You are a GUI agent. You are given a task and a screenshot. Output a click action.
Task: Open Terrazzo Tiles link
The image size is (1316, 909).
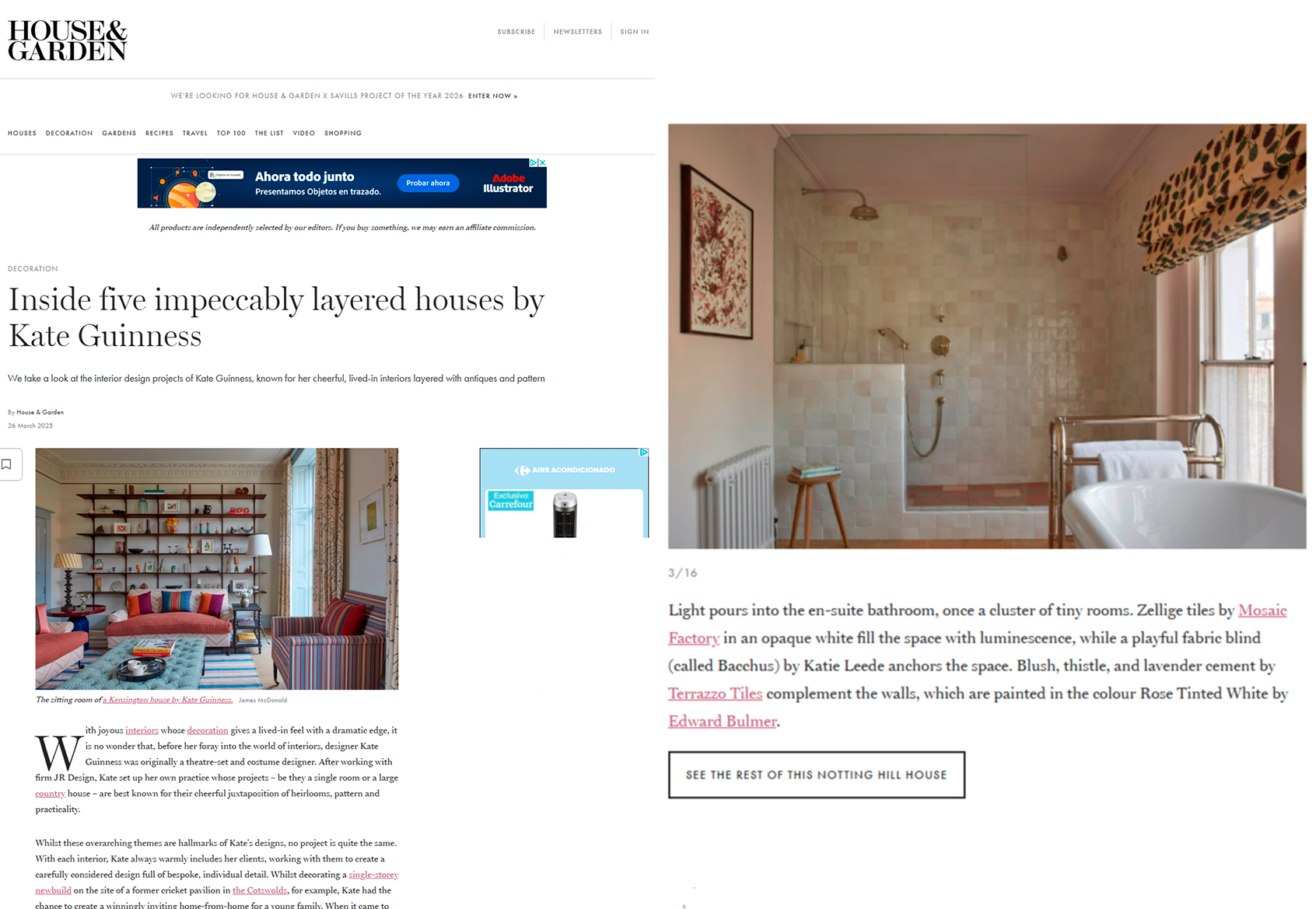pos(715,694)
